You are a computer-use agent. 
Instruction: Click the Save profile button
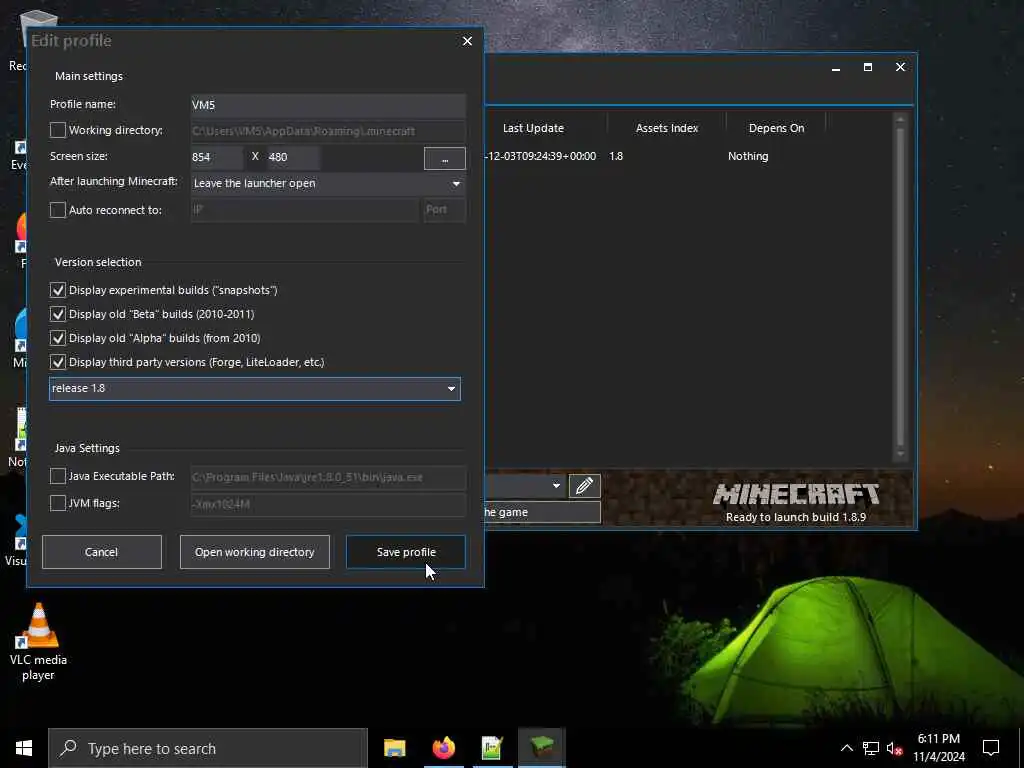click(406, 552)
